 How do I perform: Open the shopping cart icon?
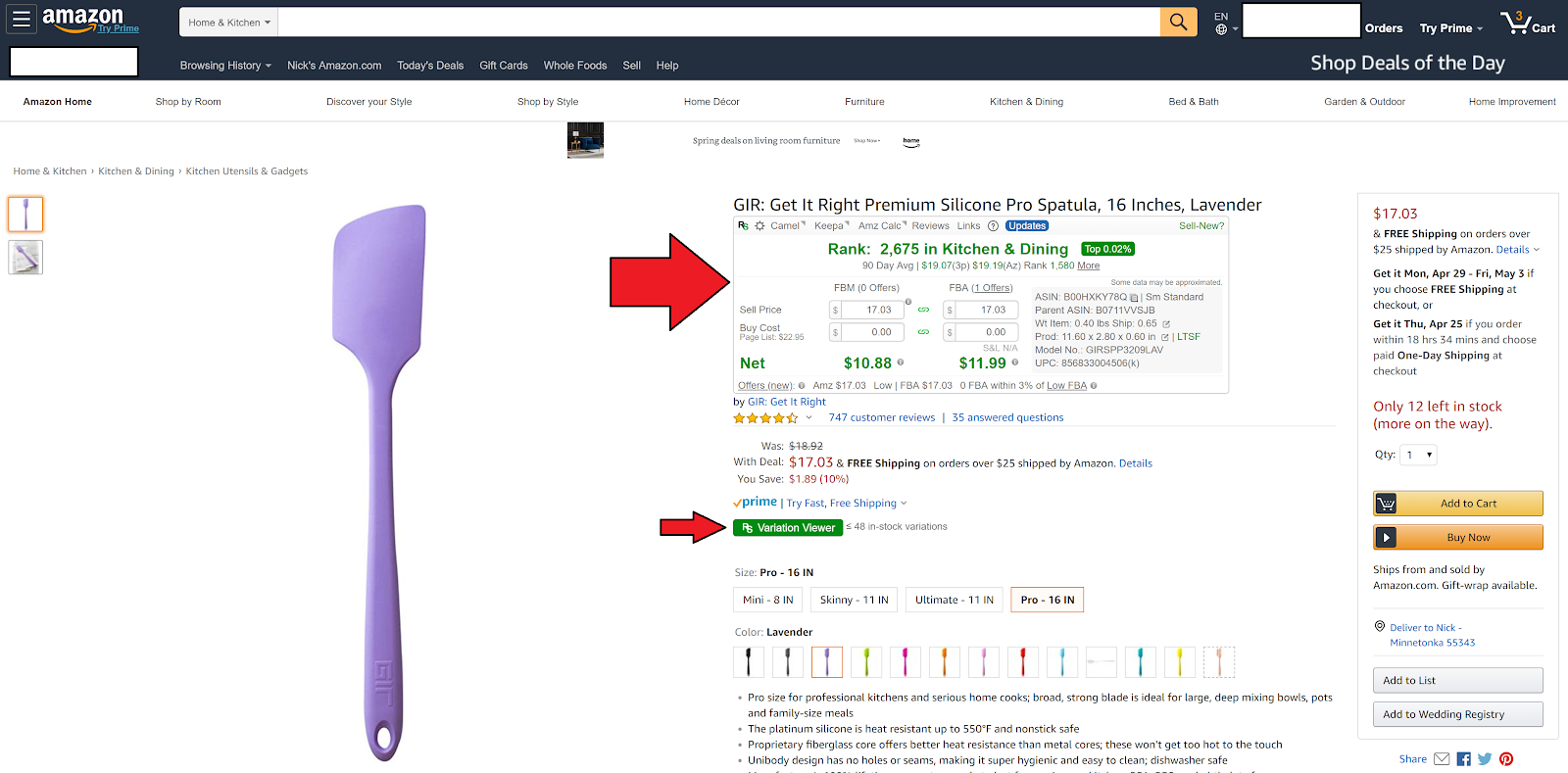[1527, 24]
